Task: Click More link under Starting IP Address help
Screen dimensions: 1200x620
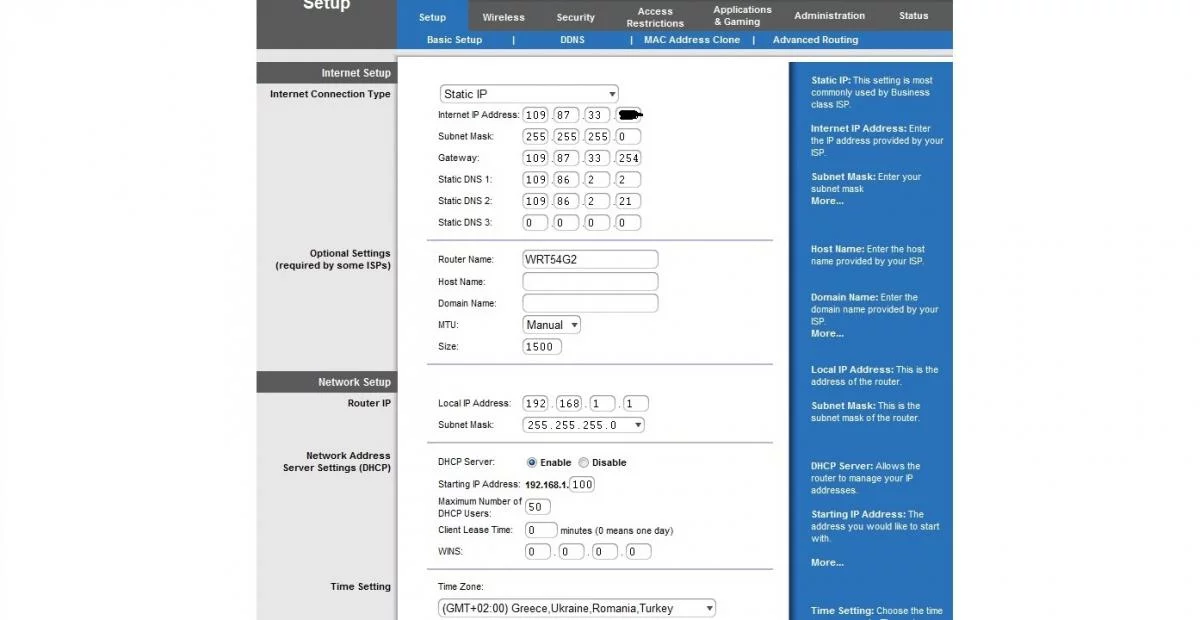Action: coord(827,563)
